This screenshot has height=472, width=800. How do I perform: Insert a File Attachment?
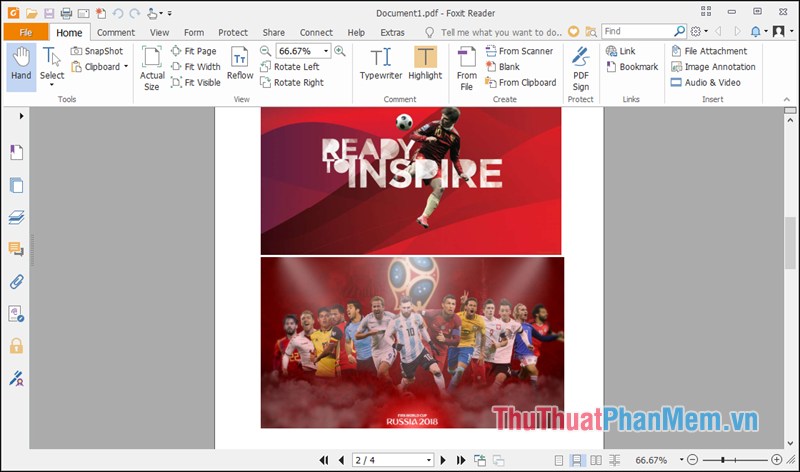(x=709, y=51)
